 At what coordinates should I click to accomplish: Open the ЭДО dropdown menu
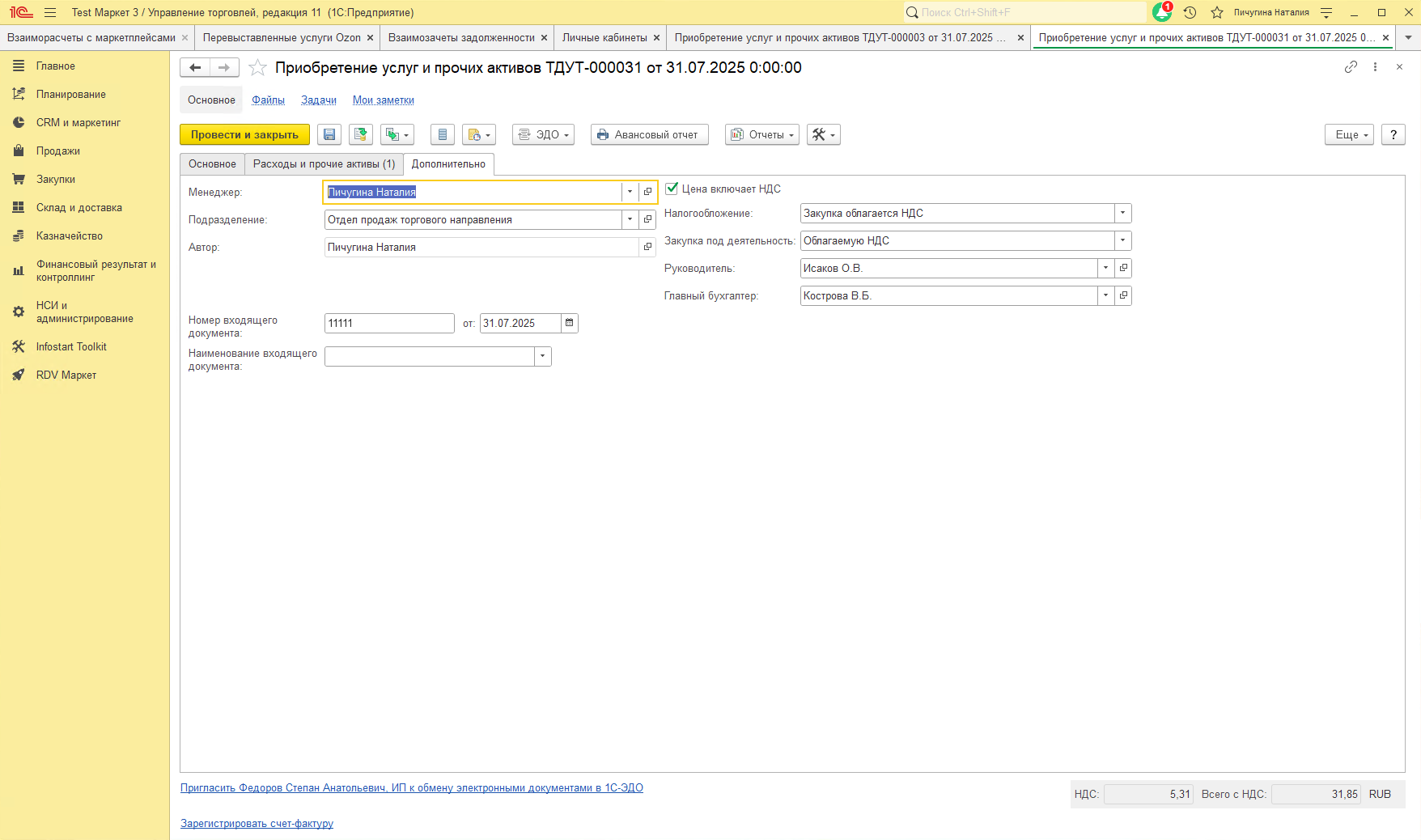click(x=543, y=135)
